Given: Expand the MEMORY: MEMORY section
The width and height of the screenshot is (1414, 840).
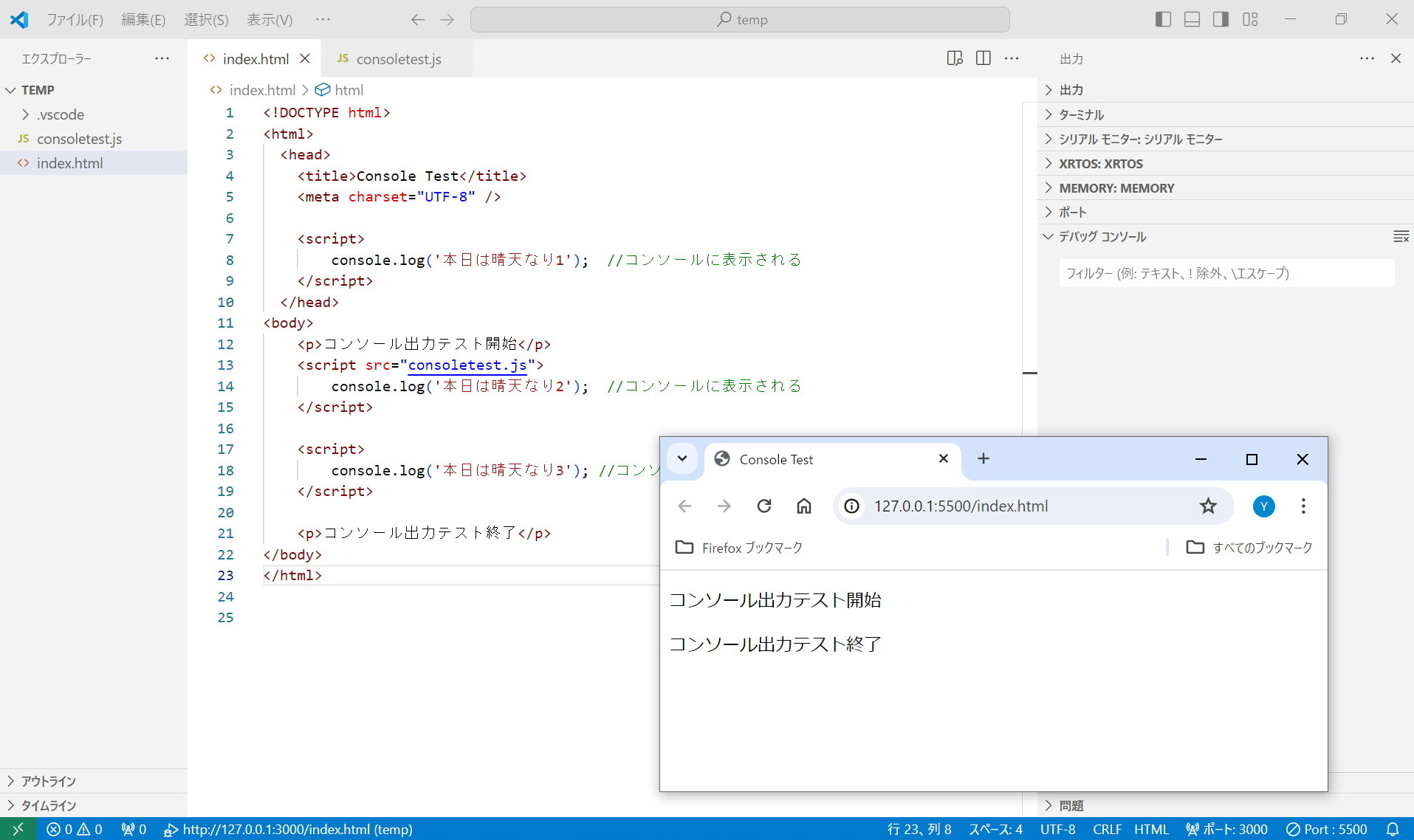Looking at the screenshot, I should (x=1226, y=187).
